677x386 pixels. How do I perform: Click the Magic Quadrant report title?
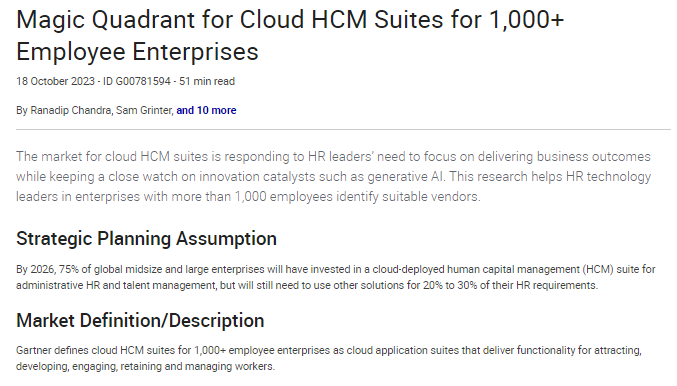click(x=290, y=35)
